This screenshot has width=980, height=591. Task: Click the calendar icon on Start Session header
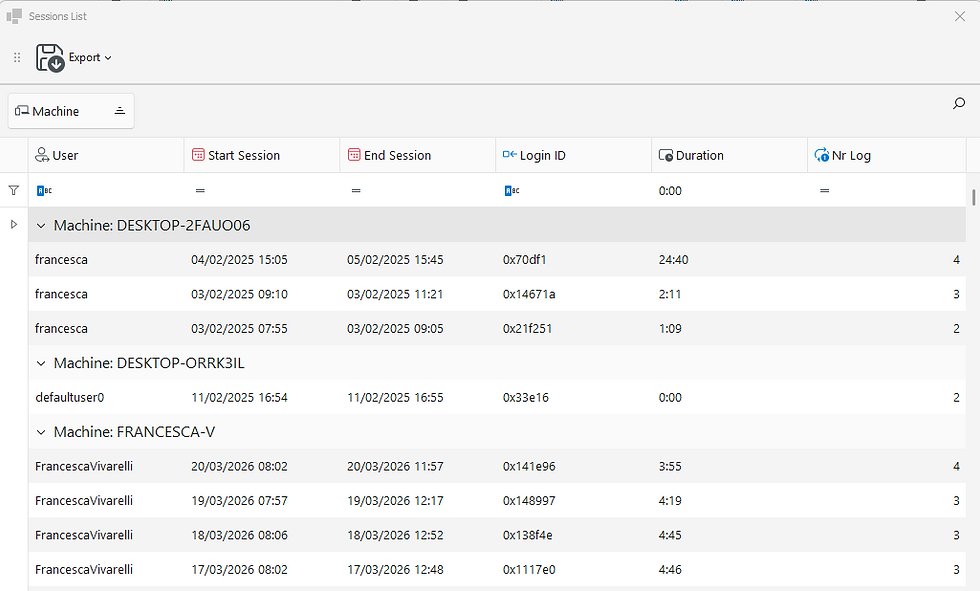coord(197,155)
